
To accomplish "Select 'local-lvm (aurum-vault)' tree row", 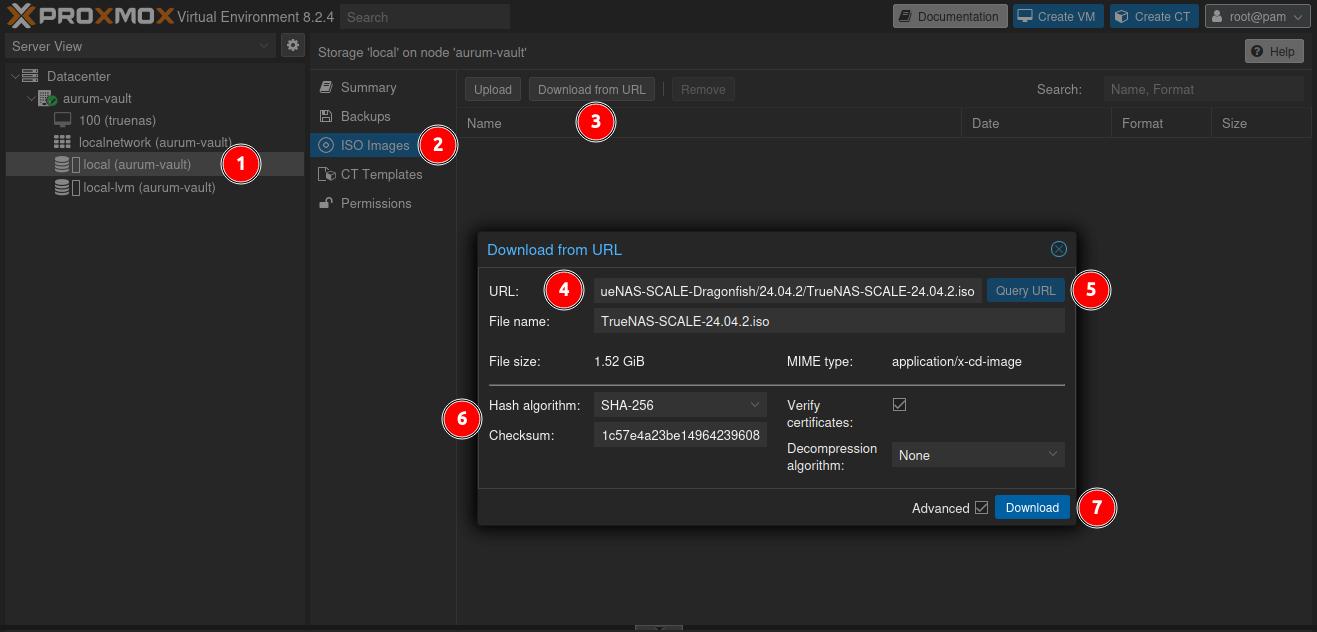I will click(x=155, y=187).
